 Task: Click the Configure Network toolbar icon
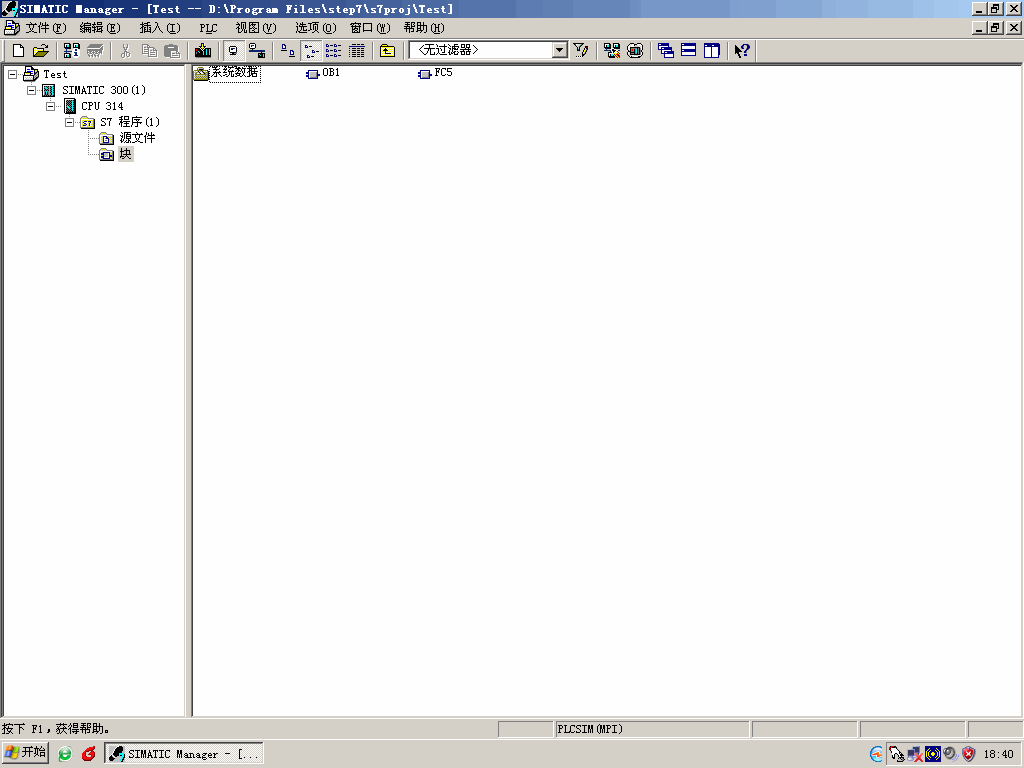612,50
